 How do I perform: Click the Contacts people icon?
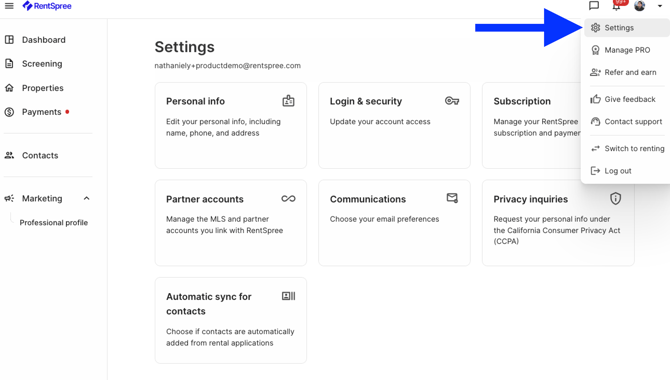coord(9,155)
